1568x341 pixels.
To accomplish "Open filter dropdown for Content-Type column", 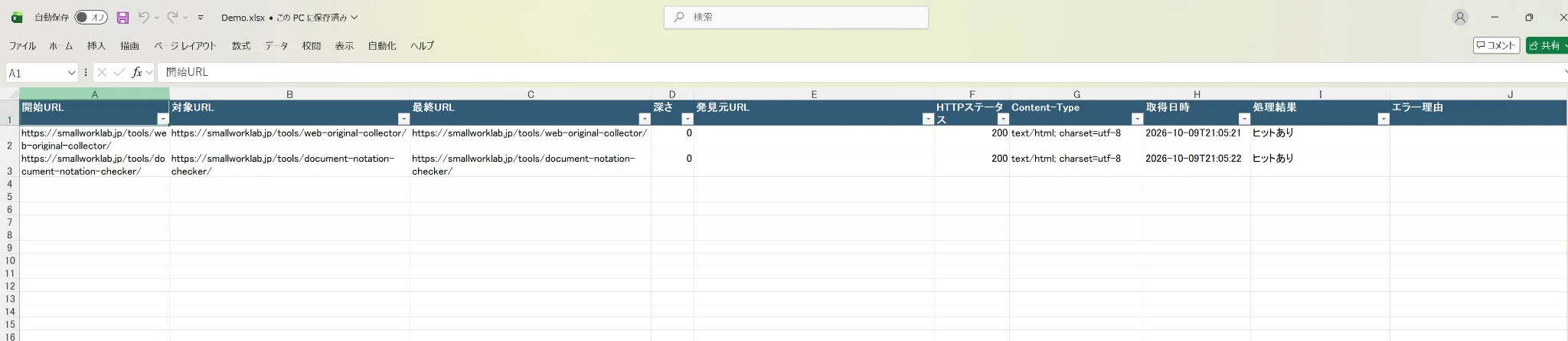I will point(1137,120).
